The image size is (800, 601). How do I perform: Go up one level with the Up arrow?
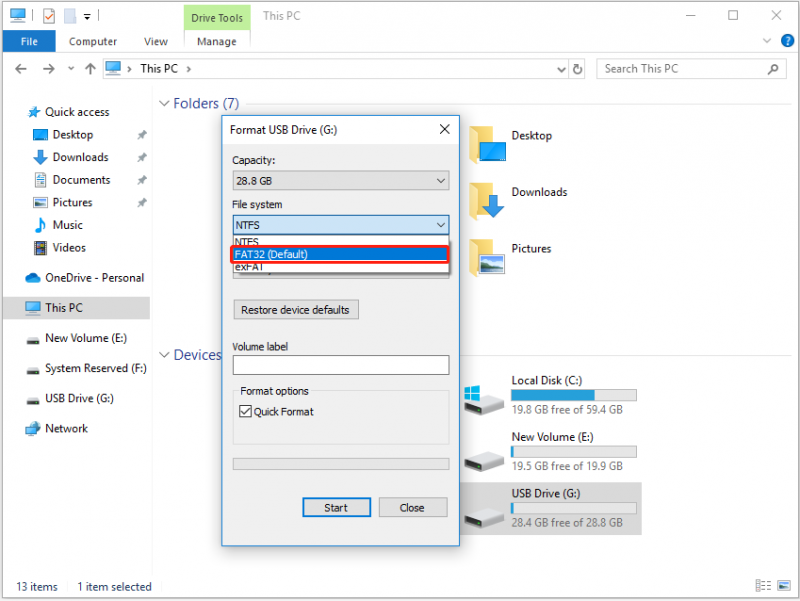coord(90,69)
